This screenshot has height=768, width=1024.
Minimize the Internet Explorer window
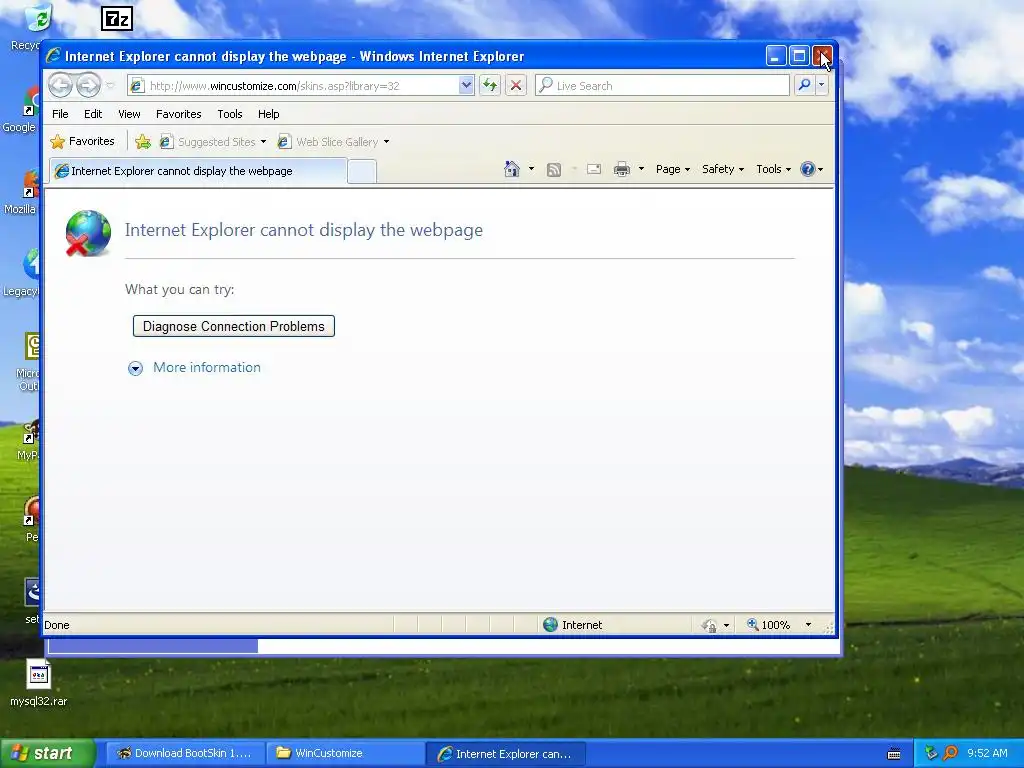coord(775,56)
